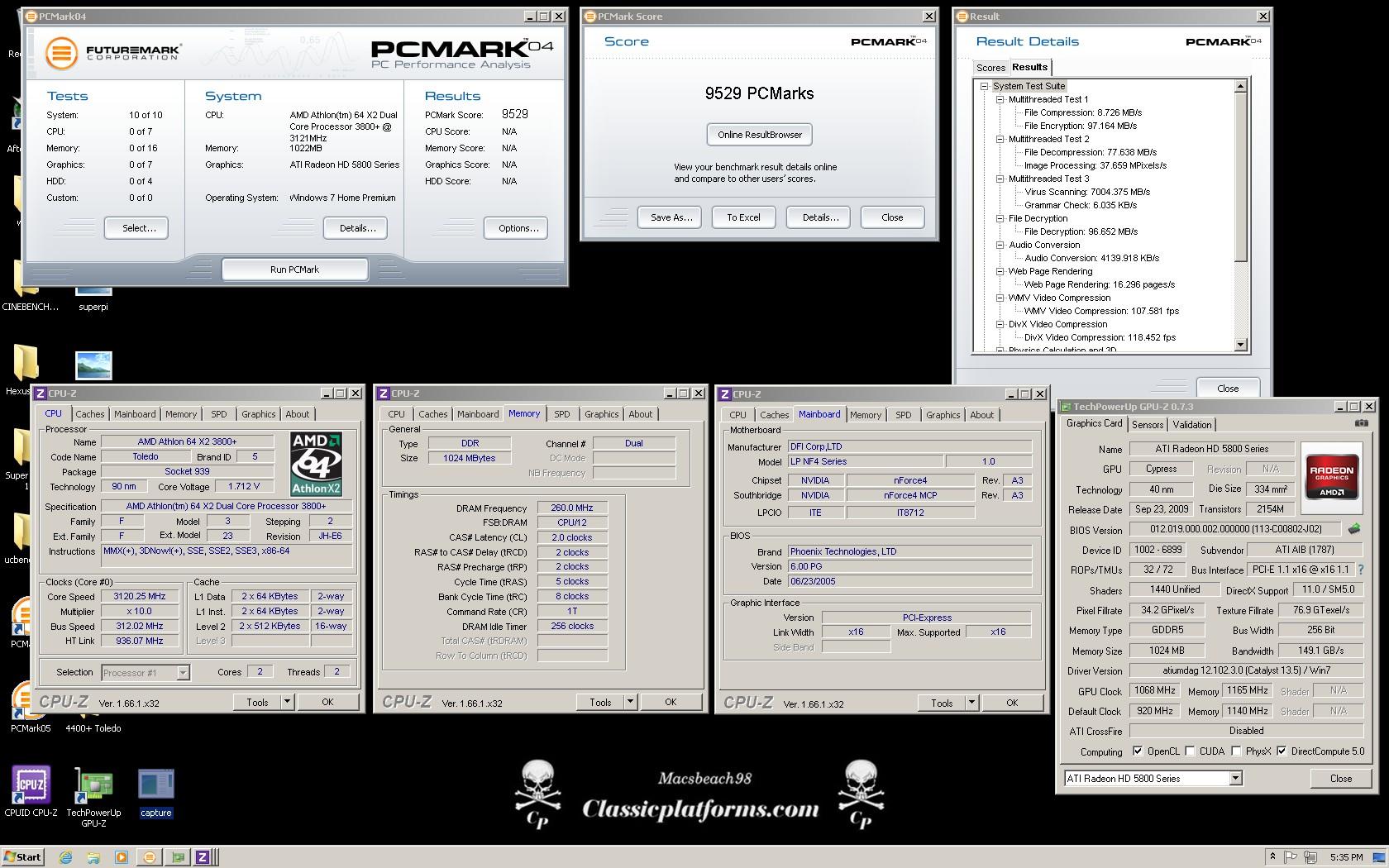This screenshot has width=1389, height=868.
Task: Toggle the PhysX checkbox
Action: pos(1236,751)
